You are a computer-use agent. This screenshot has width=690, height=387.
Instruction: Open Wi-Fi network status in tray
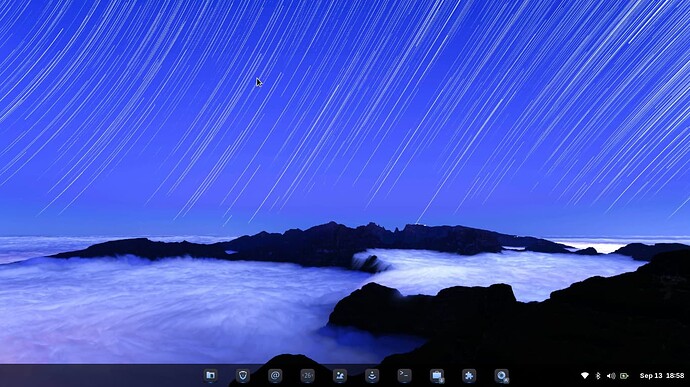(585, 376)
